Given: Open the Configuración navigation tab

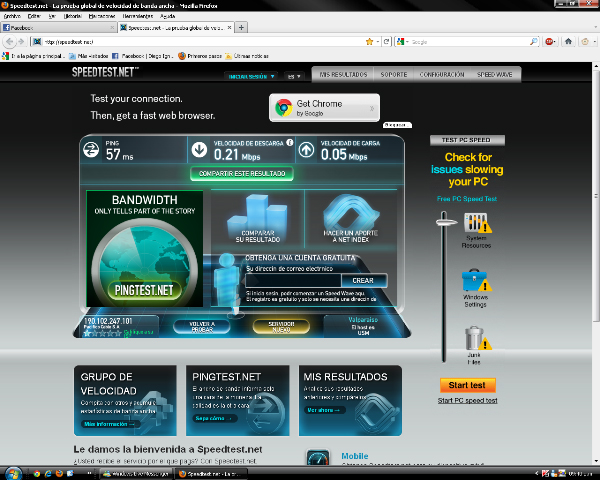Looking at the screenshot, I should [x=442, y=75].
